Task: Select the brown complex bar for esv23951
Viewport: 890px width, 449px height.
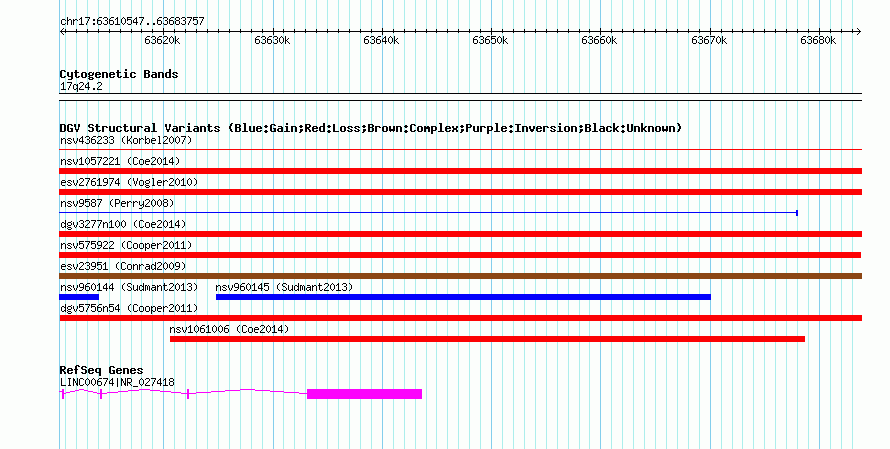Action: (460, 276)
